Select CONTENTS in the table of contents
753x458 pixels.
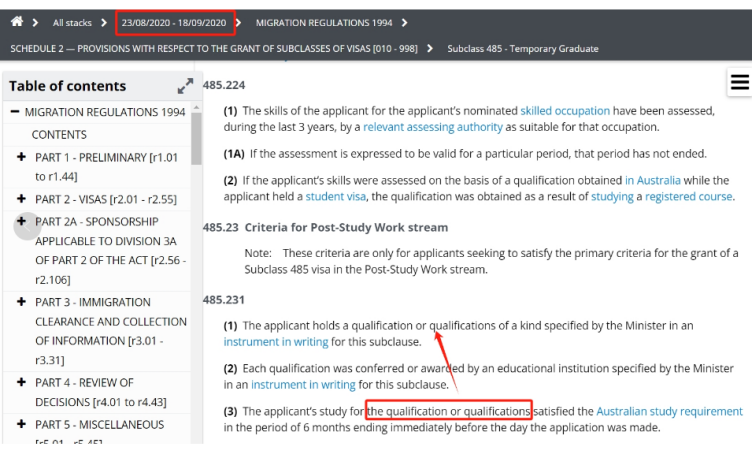pyautogui.click(x=59, y=134)
